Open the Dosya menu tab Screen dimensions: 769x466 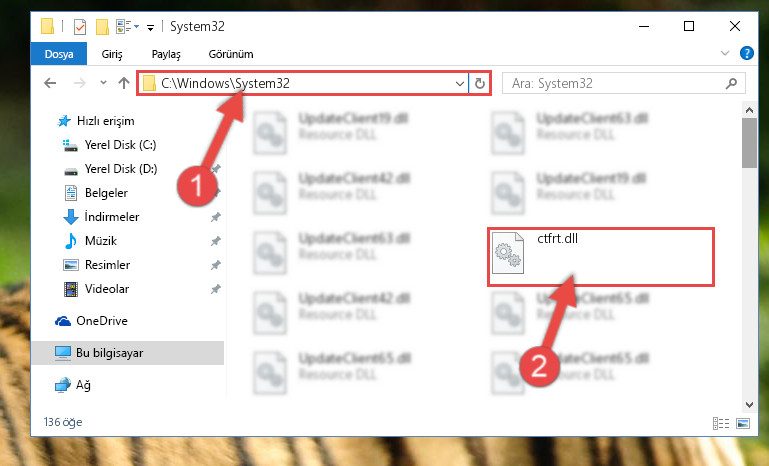coord(59,54)
